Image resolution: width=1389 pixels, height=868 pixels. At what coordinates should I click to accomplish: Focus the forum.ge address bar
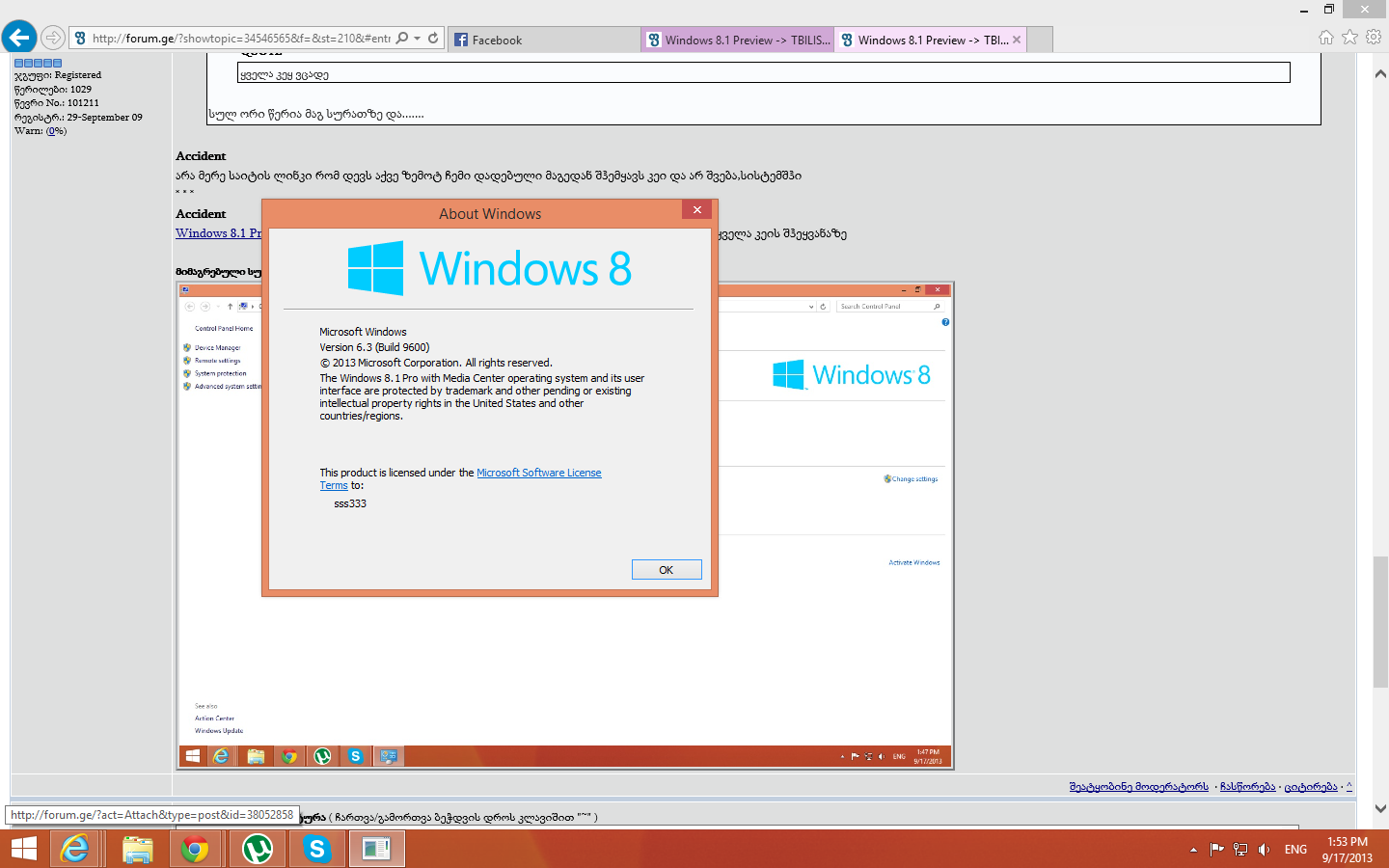coord(239,39)
